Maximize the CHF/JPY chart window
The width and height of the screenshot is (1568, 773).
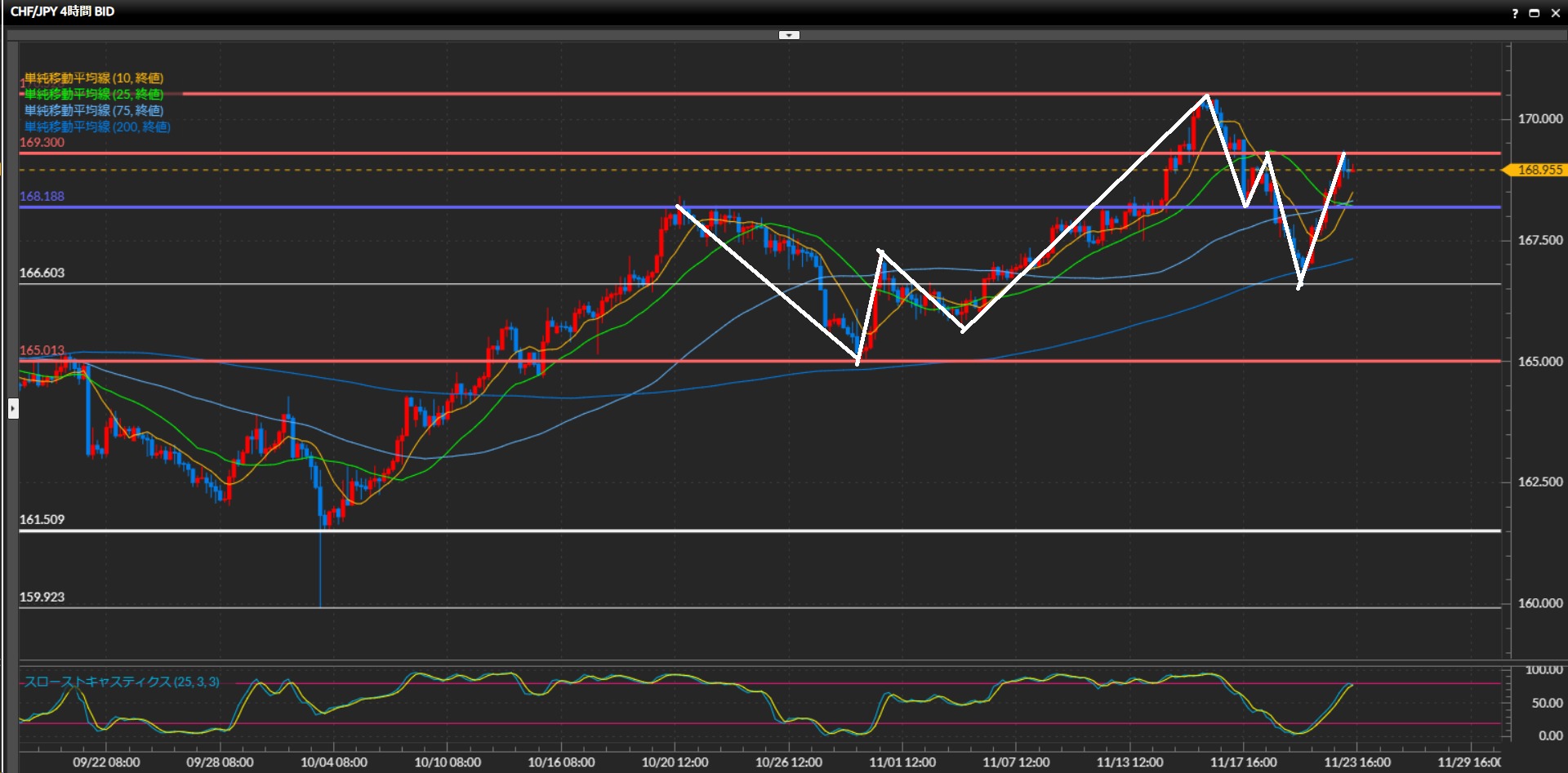coord(1534,13)
